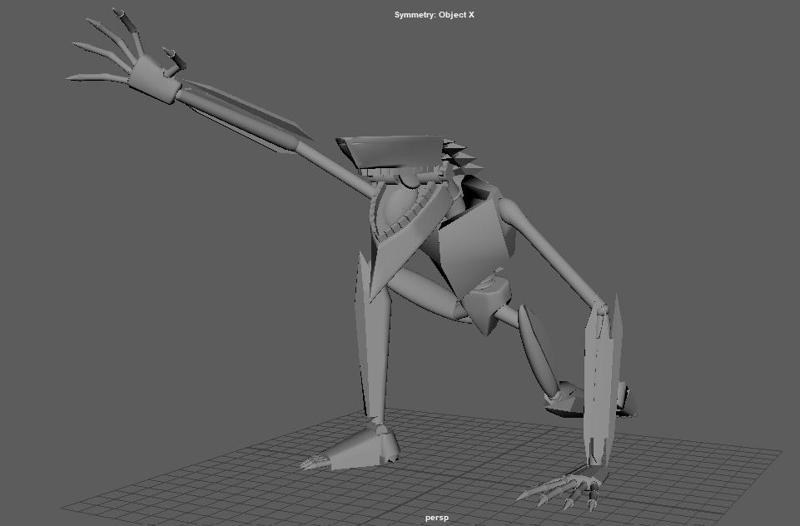Click the 'Symmetry: Object X' heads-up text
The height and width of the screenshot is (526, 800).
pyautogui.click(x=434, y=15)
